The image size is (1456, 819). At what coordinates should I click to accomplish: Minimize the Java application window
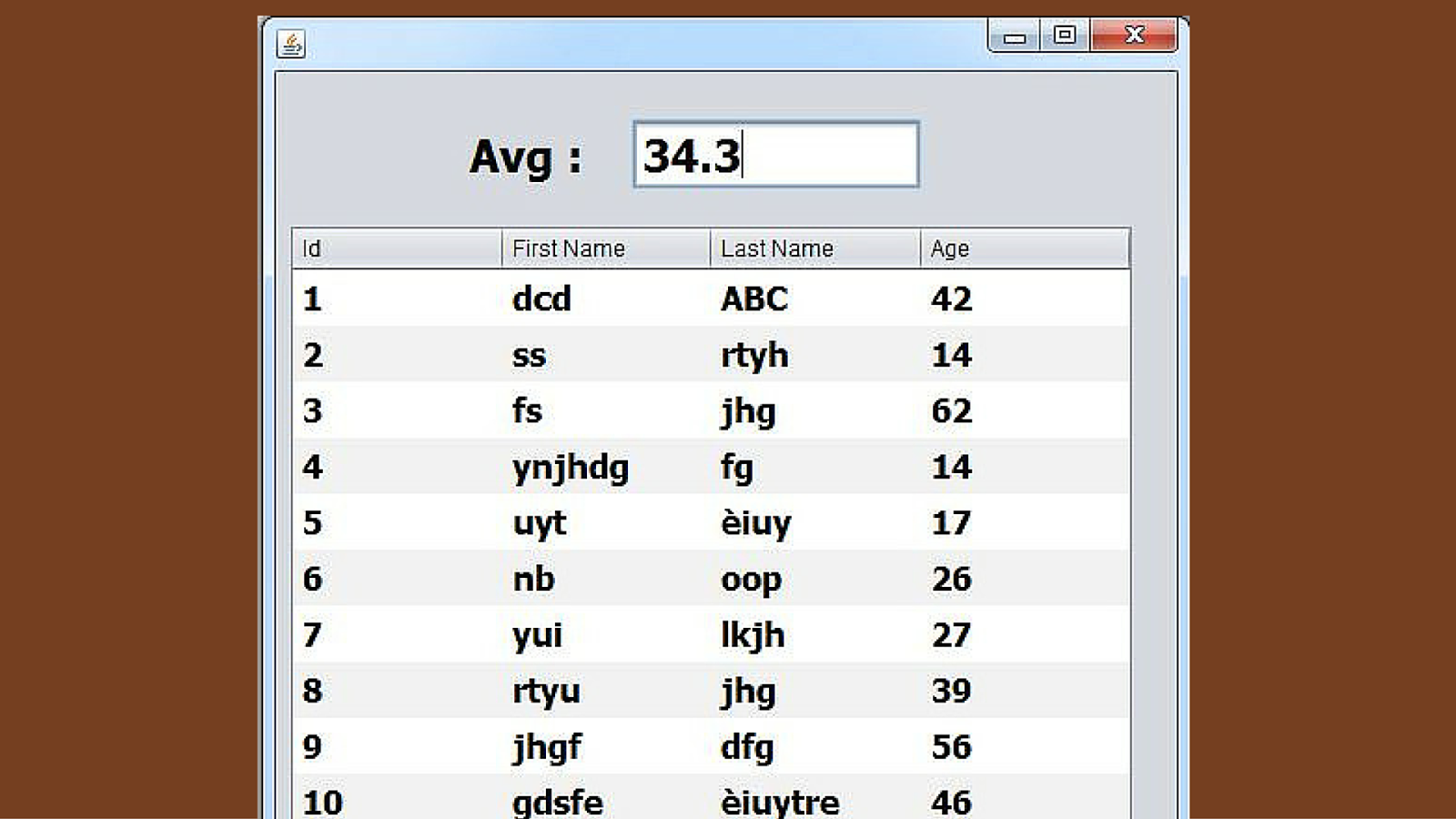tap(1016, 36)
